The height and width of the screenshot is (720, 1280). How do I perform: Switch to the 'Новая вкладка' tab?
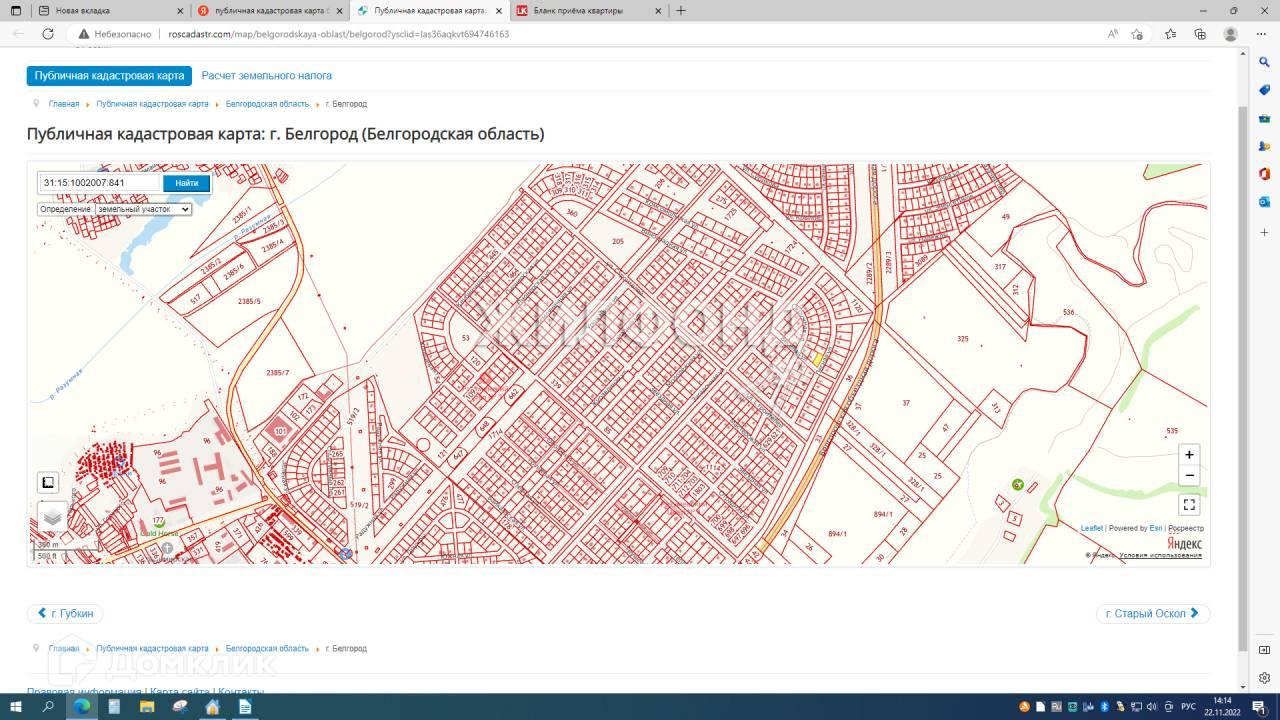[x=108, y=11]
